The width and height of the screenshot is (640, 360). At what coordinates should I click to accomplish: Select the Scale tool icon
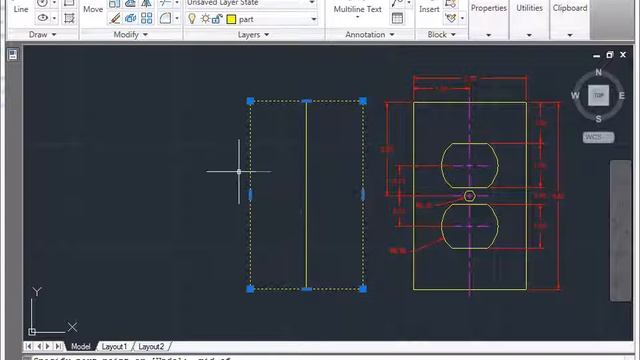point(115,3)
